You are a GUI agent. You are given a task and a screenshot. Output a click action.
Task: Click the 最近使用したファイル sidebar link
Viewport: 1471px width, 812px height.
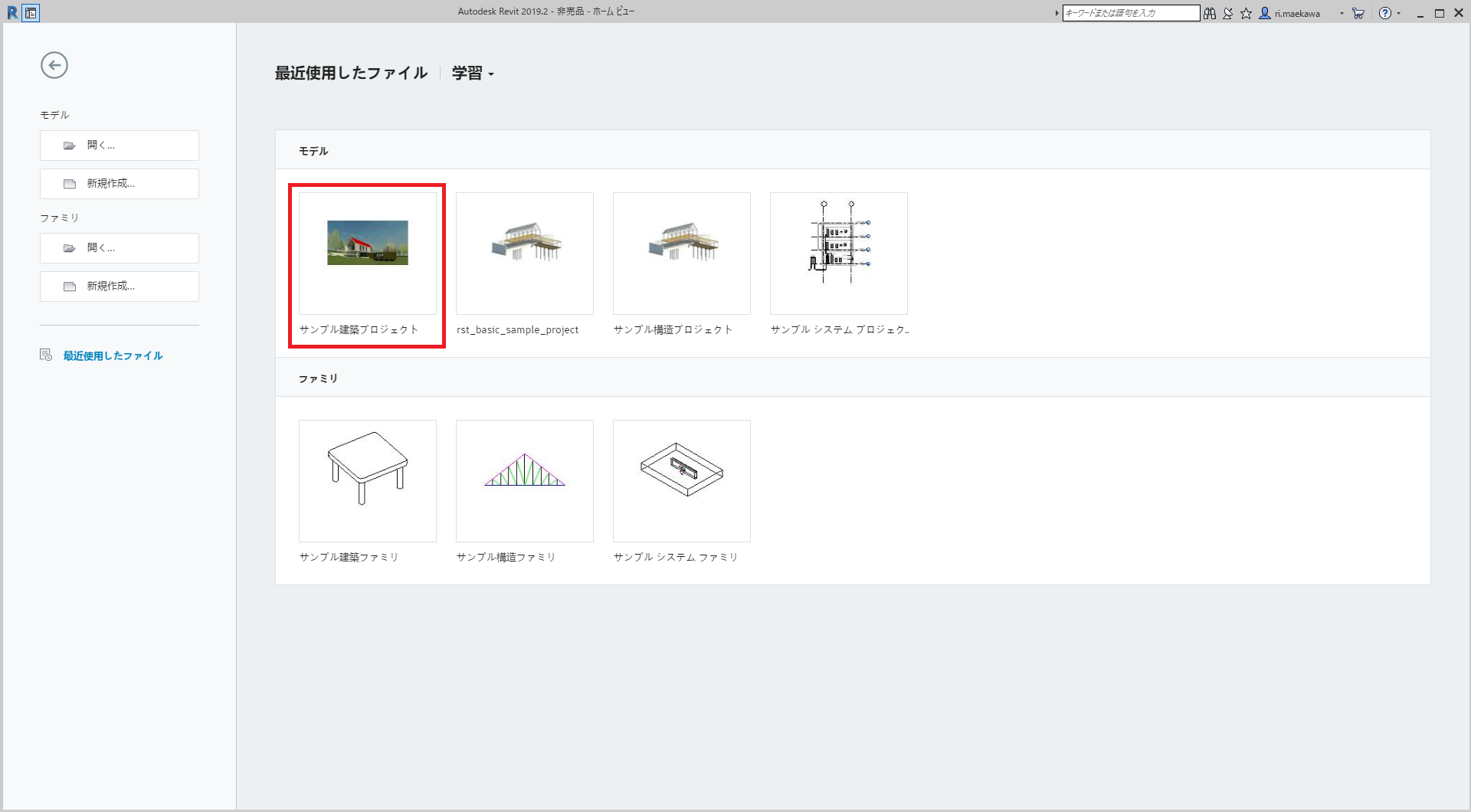[x=112, y=355]
